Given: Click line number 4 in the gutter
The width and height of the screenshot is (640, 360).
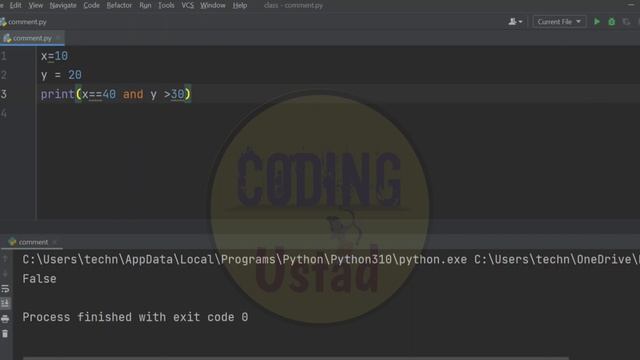Looking at the screenshot, I should 4,113.
